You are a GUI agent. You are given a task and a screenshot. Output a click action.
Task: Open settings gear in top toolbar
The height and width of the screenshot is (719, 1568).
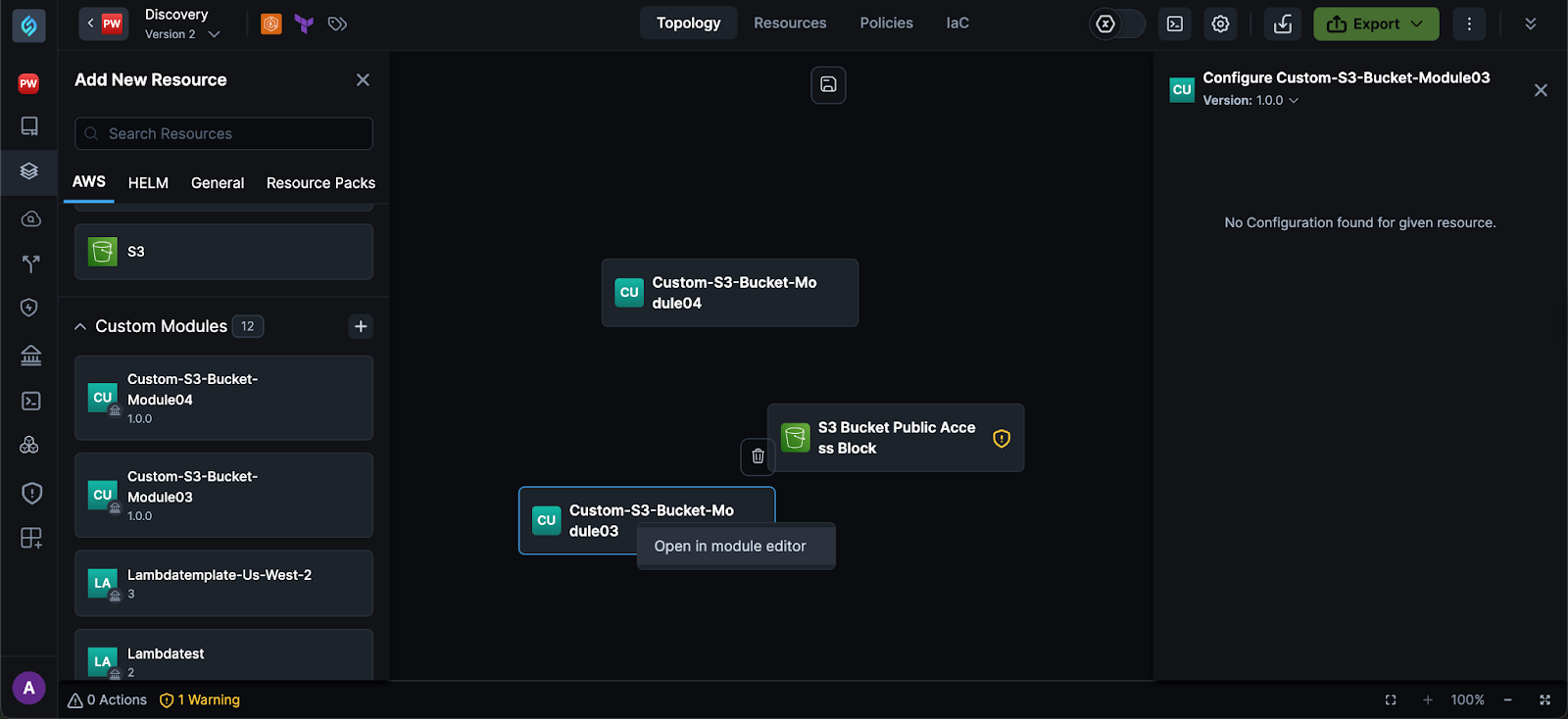[x=1220, y=24]
